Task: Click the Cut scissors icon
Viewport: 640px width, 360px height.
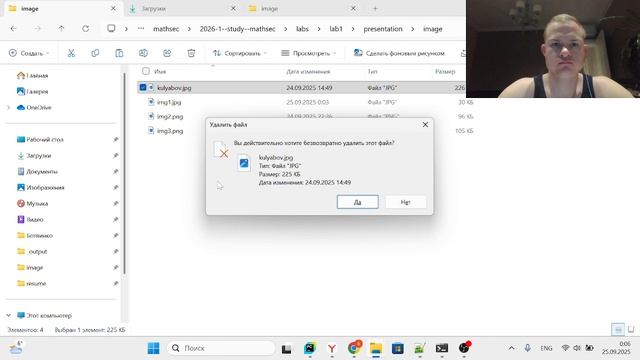Action: pyautogui.click(x=71, y=53)
